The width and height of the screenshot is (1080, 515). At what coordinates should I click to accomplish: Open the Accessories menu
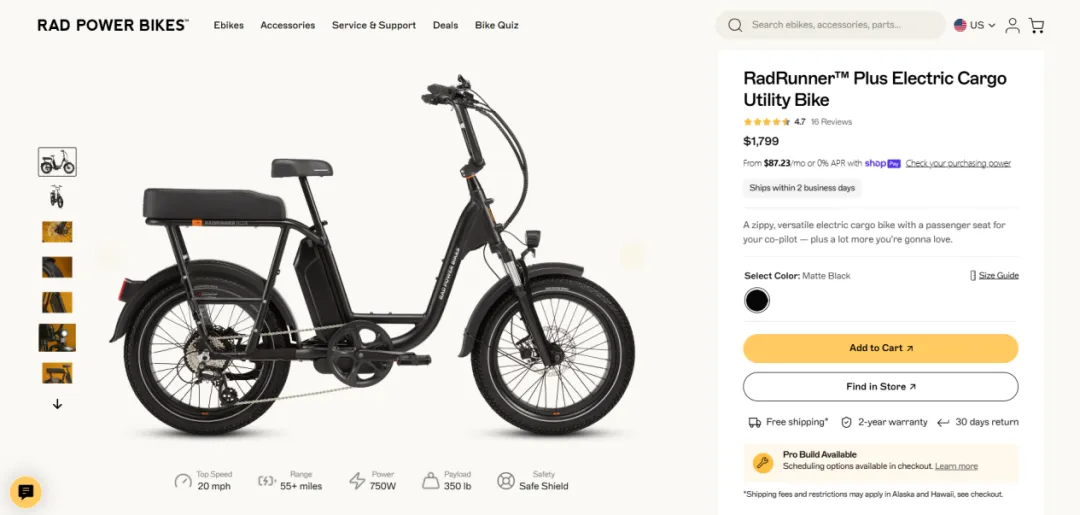pos(287,25)
